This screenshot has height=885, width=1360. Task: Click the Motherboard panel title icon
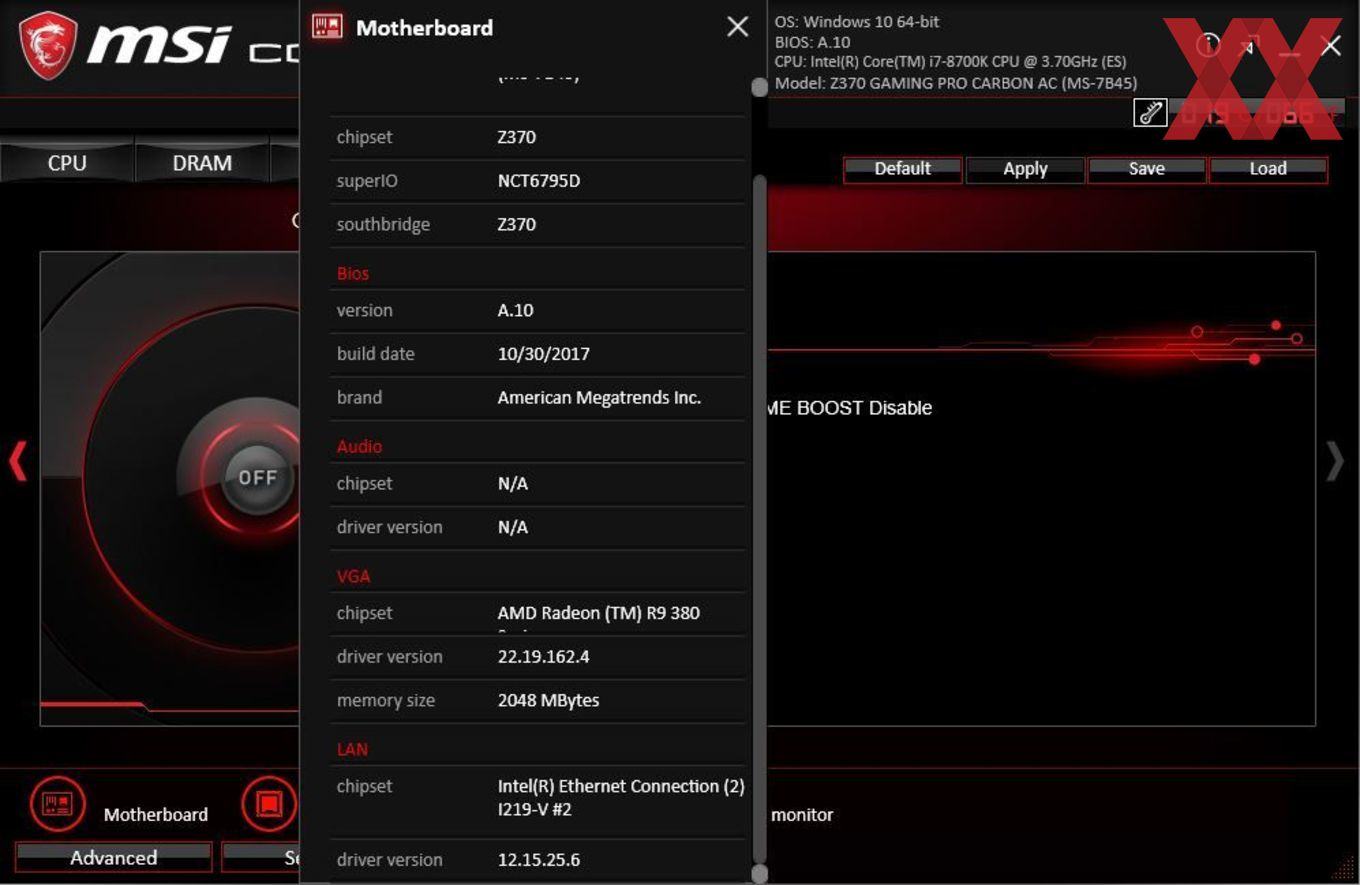click(x=327, y=27)
